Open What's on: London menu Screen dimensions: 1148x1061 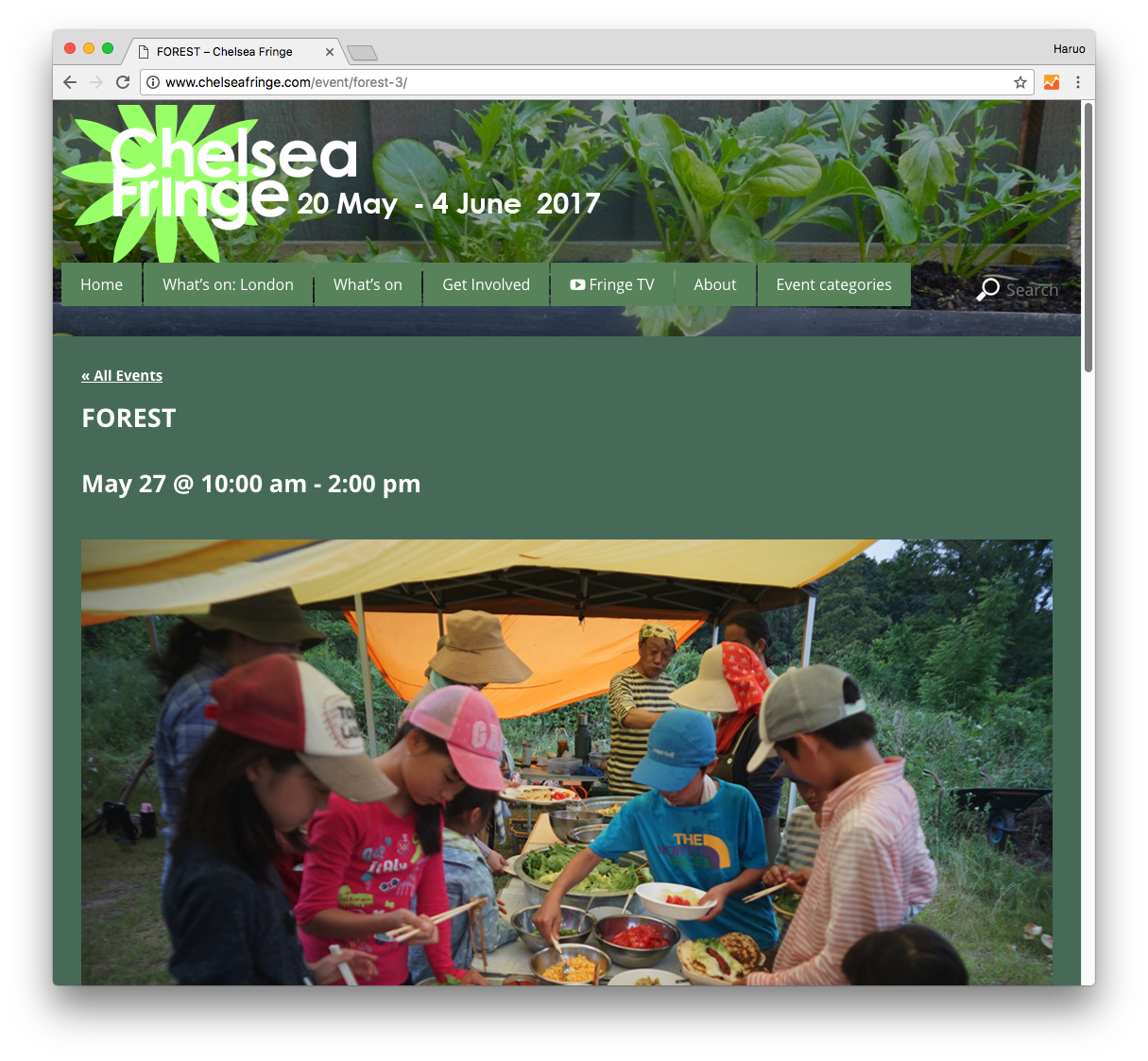(228, 284)
